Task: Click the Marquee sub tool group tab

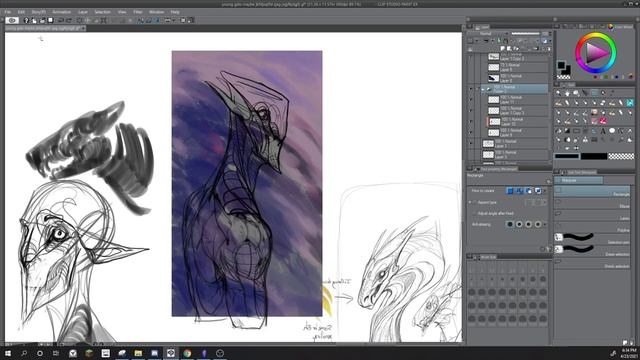Action: click(x=578, y=180)
